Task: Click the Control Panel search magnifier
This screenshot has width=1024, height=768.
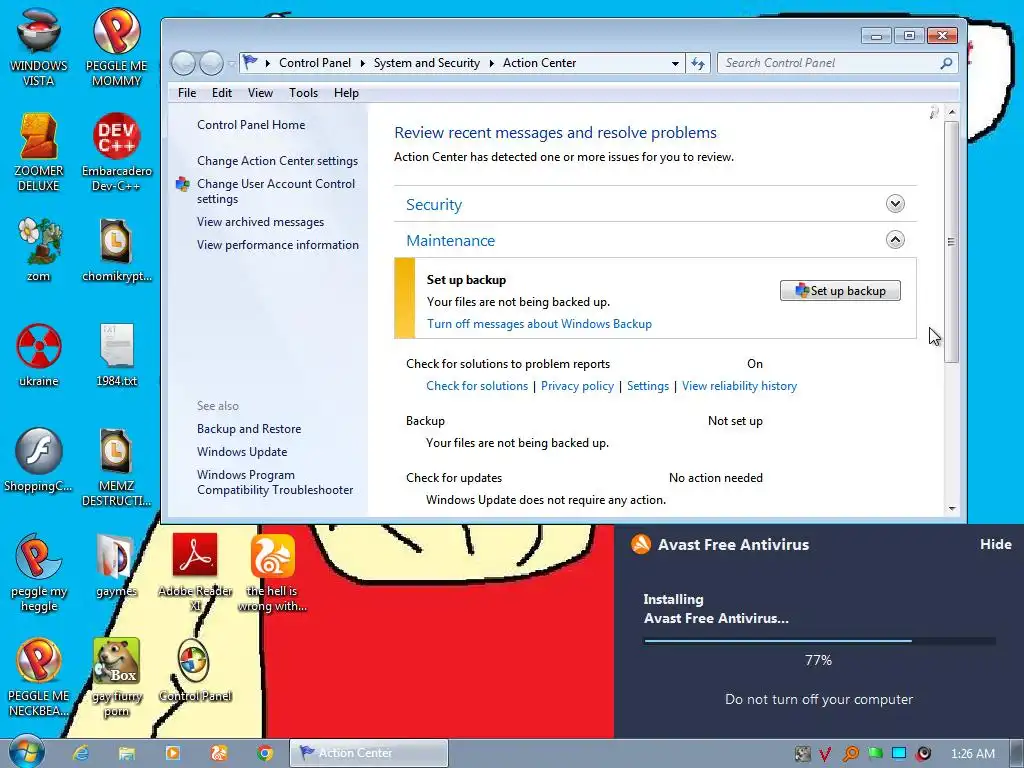Action: tap(946, 63)
